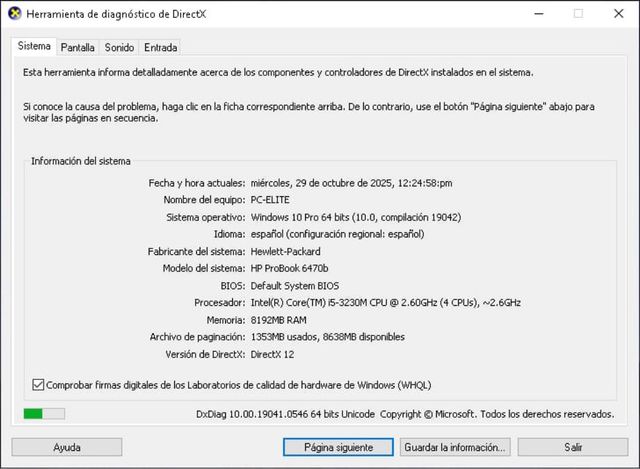Viewport: 640px width, 469px height.
Task: Select language value español (configuración regional)
Action: (x=337, y=234)
